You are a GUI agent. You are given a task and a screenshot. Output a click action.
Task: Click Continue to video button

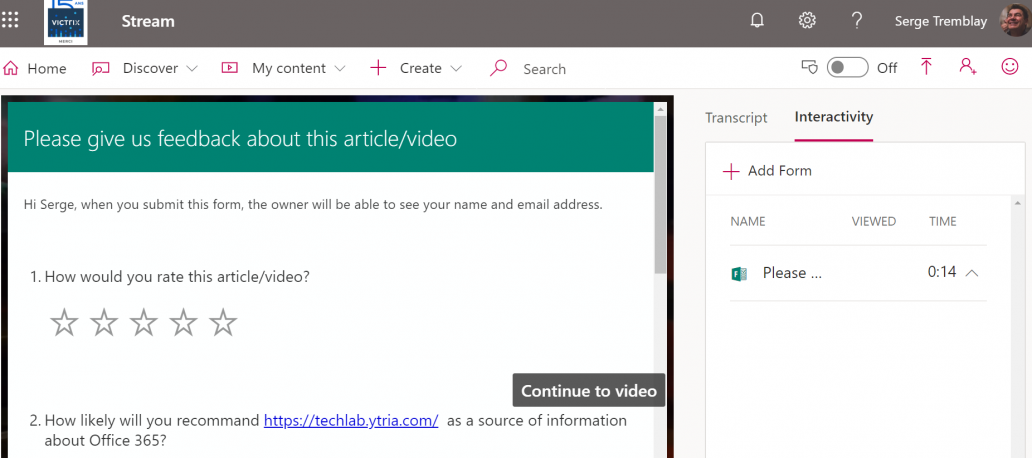pos(589,391)
